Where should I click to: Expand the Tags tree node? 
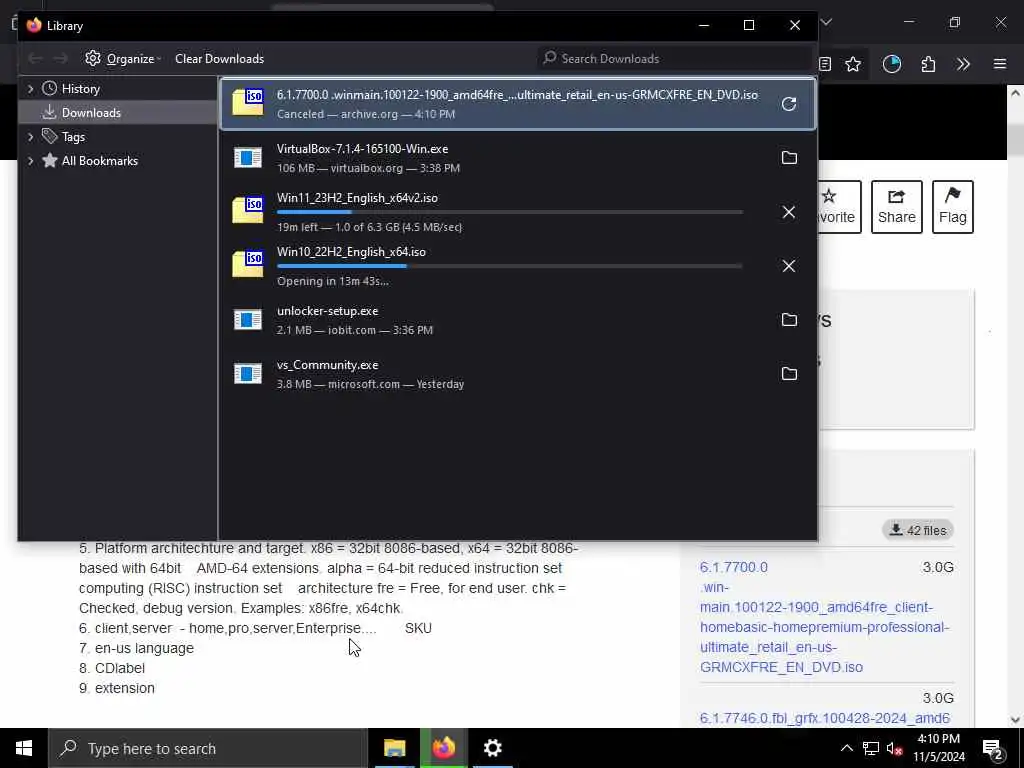(30, 136)
